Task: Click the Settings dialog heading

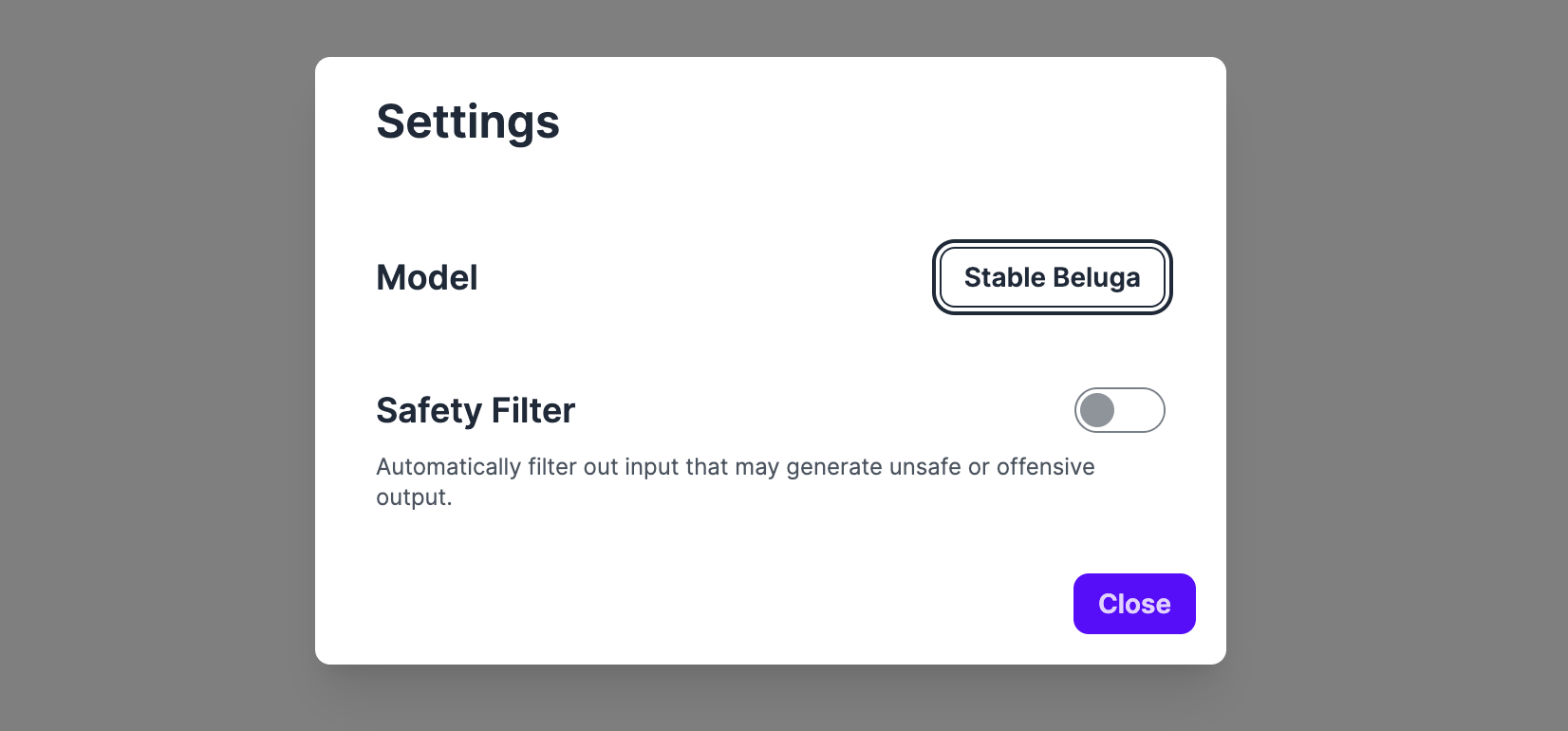Action: (468, 122)
